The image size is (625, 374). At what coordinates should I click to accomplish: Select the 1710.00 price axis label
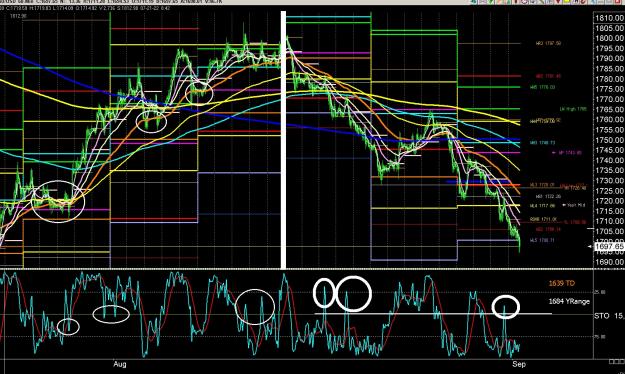click(609, 221)
